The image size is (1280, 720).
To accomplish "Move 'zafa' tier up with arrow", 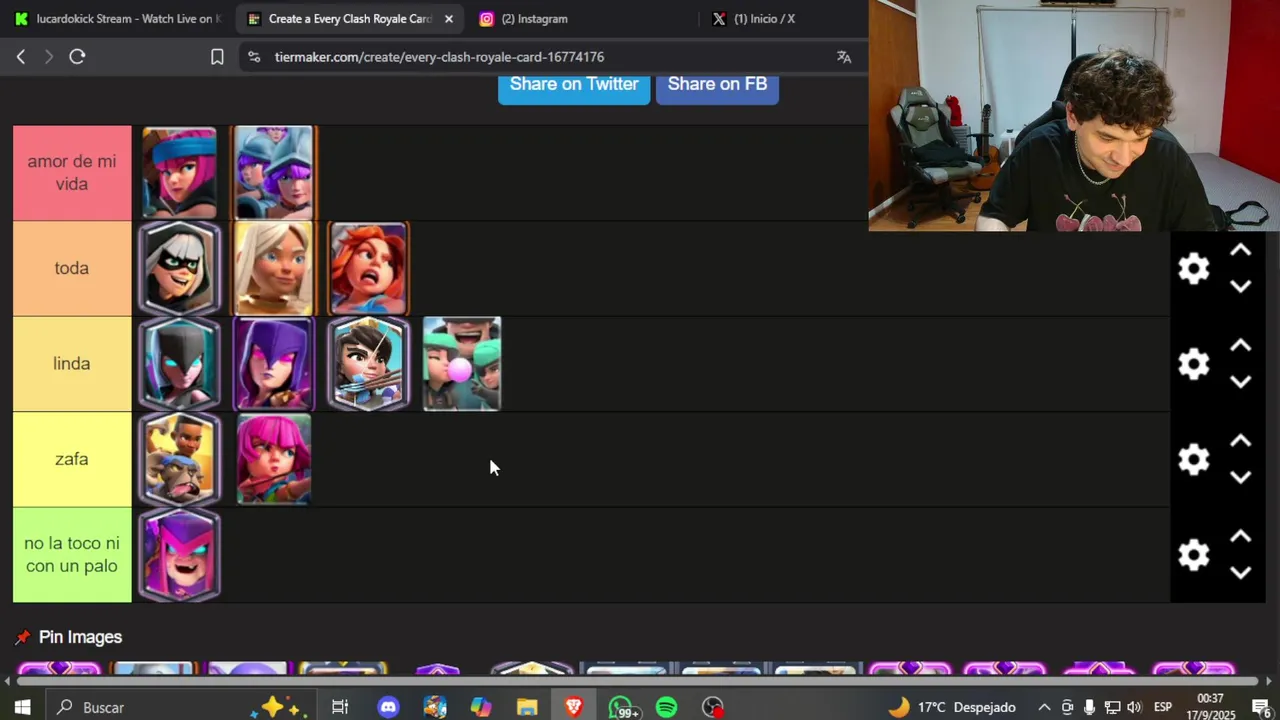I will click(1241, 442).
